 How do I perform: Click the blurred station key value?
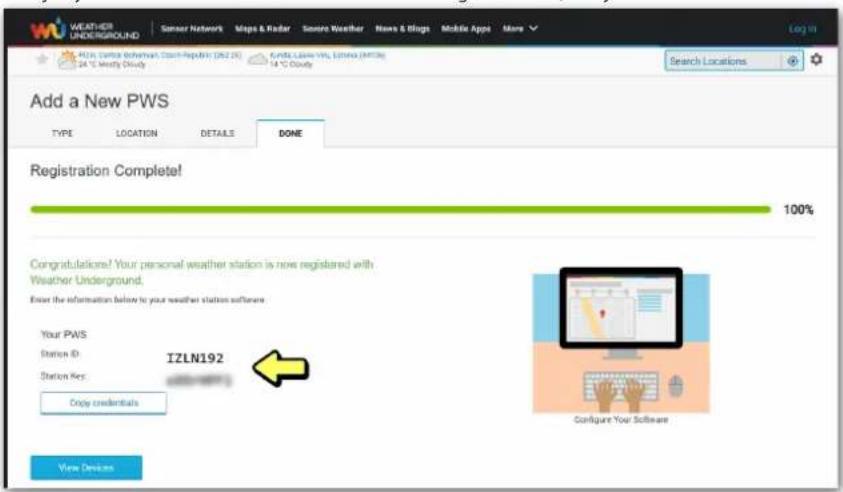coord(198,381)
